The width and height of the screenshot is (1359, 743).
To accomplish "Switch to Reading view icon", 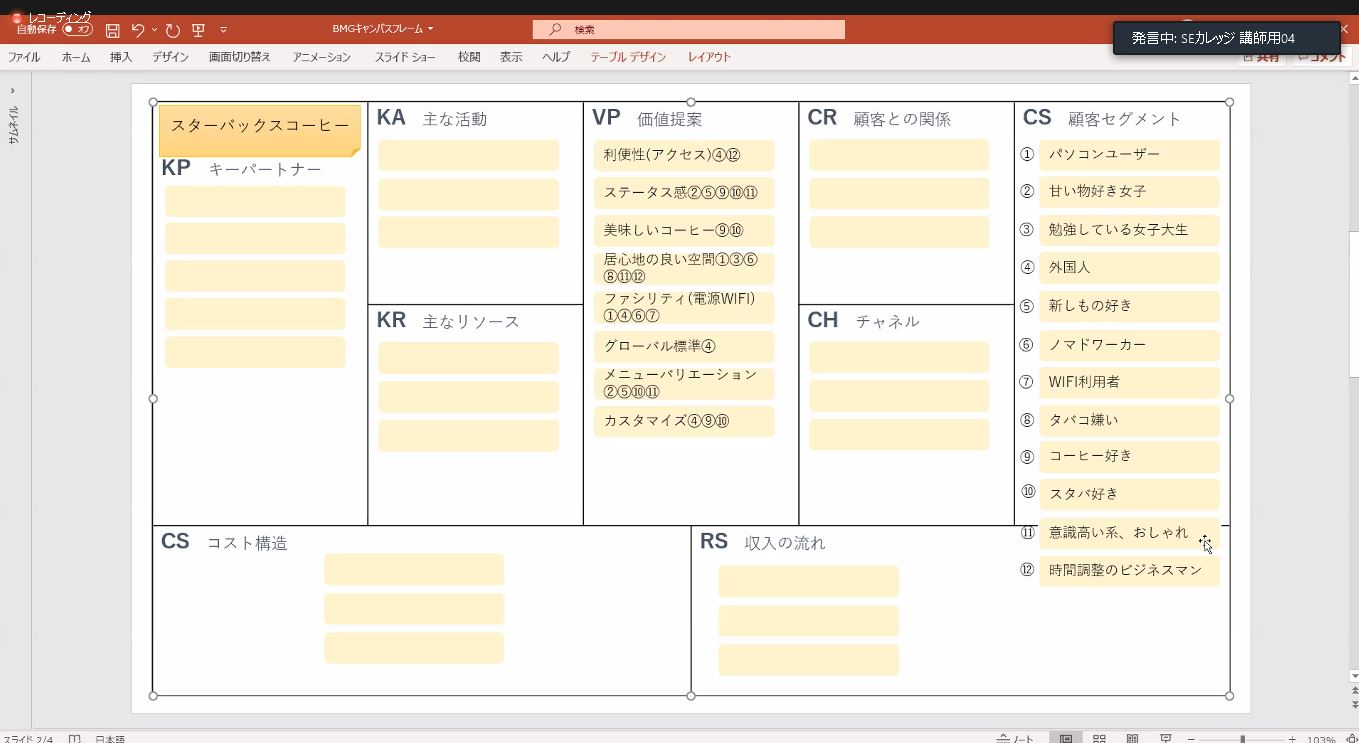I will (x=1132, y=739).
